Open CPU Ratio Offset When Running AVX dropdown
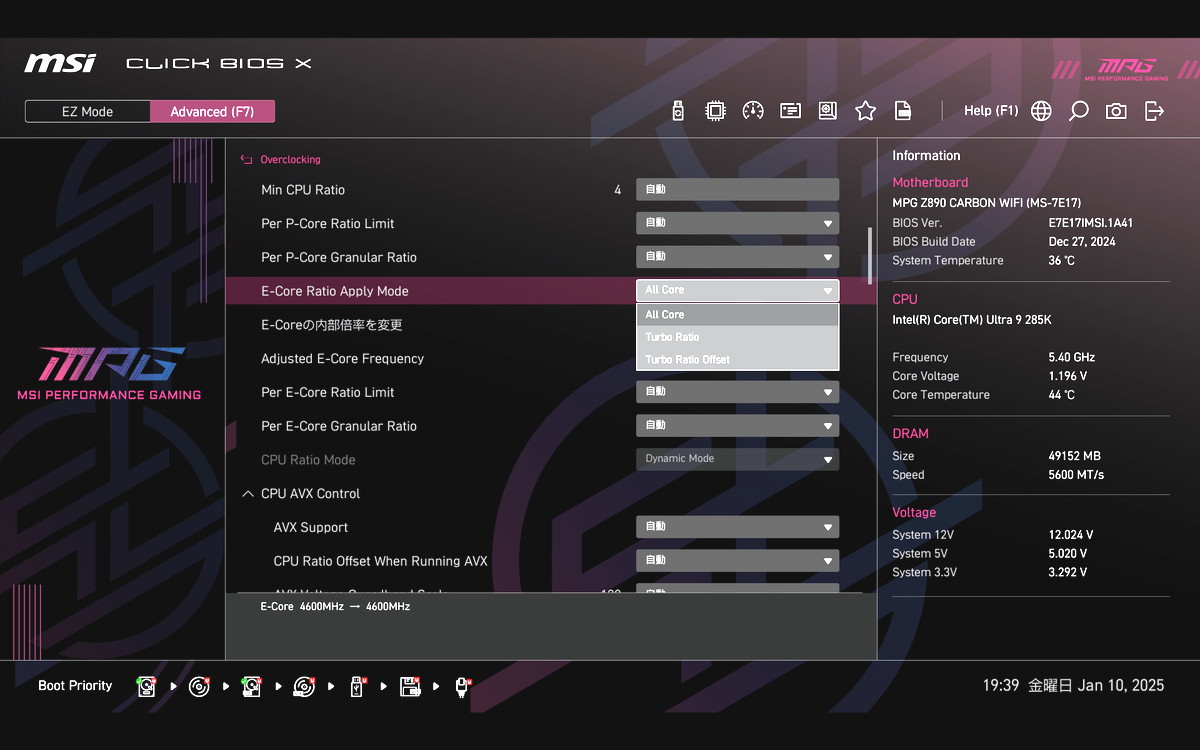Screen dimensions: 1200x750 tap(738, 560)
